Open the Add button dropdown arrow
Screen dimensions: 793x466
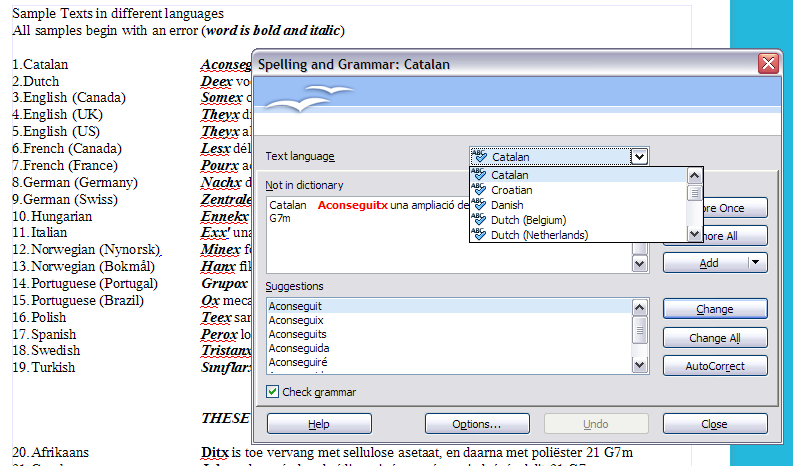[756, 262]
